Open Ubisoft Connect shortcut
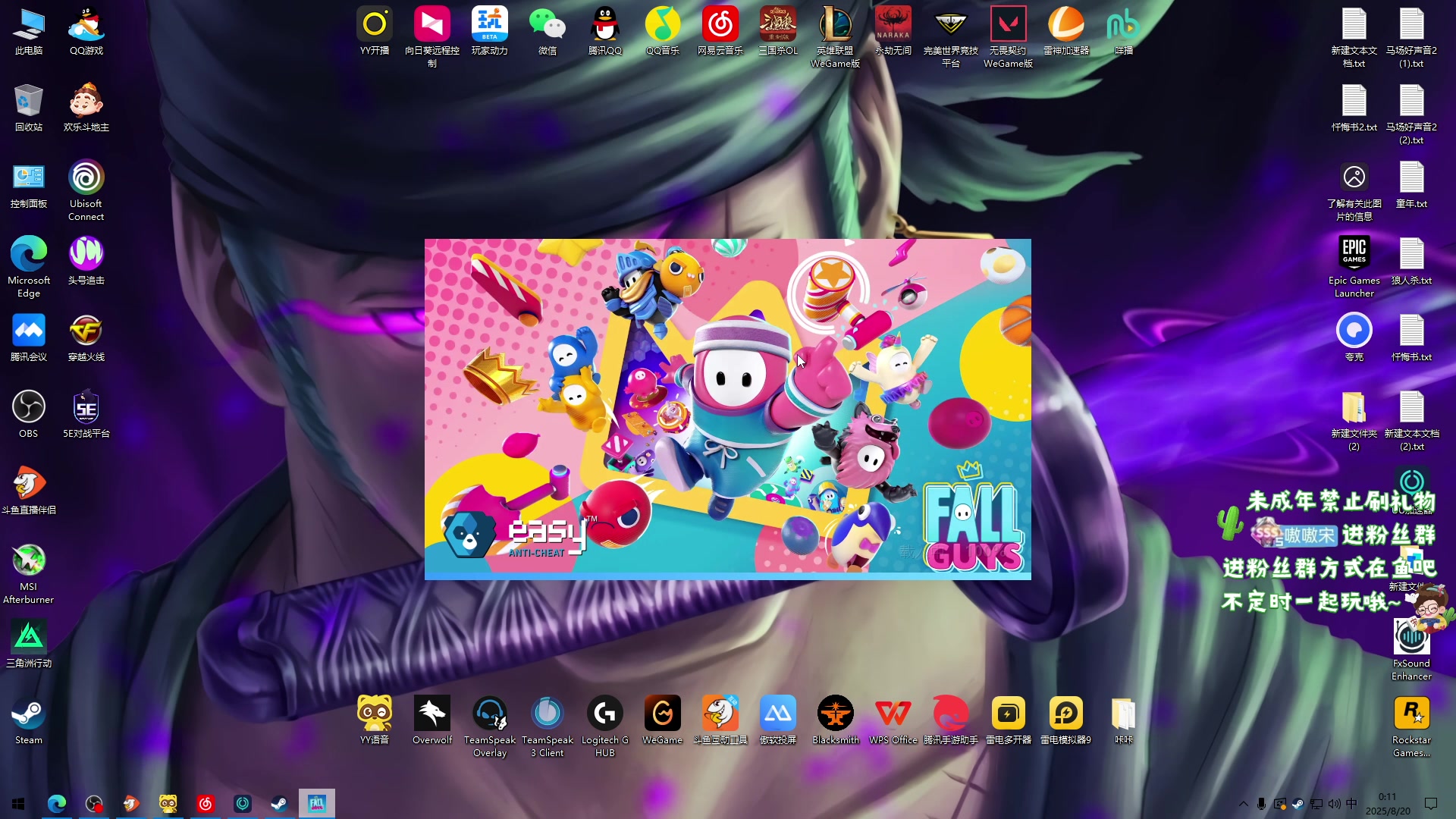The image size is (1456, 819). [86, 191]
